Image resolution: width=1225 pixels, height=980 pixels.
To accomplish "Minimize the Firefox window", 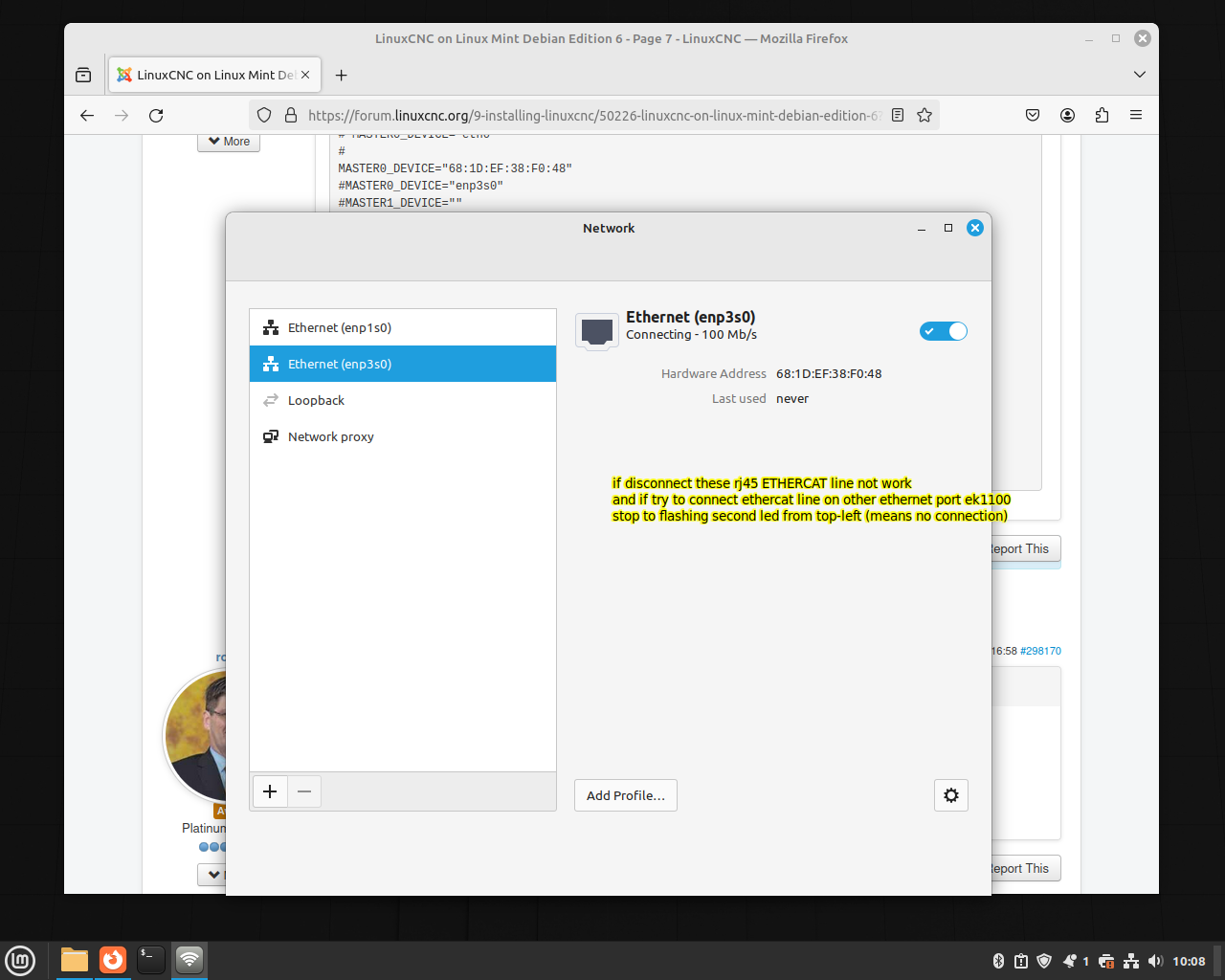I will point(1089,38).
